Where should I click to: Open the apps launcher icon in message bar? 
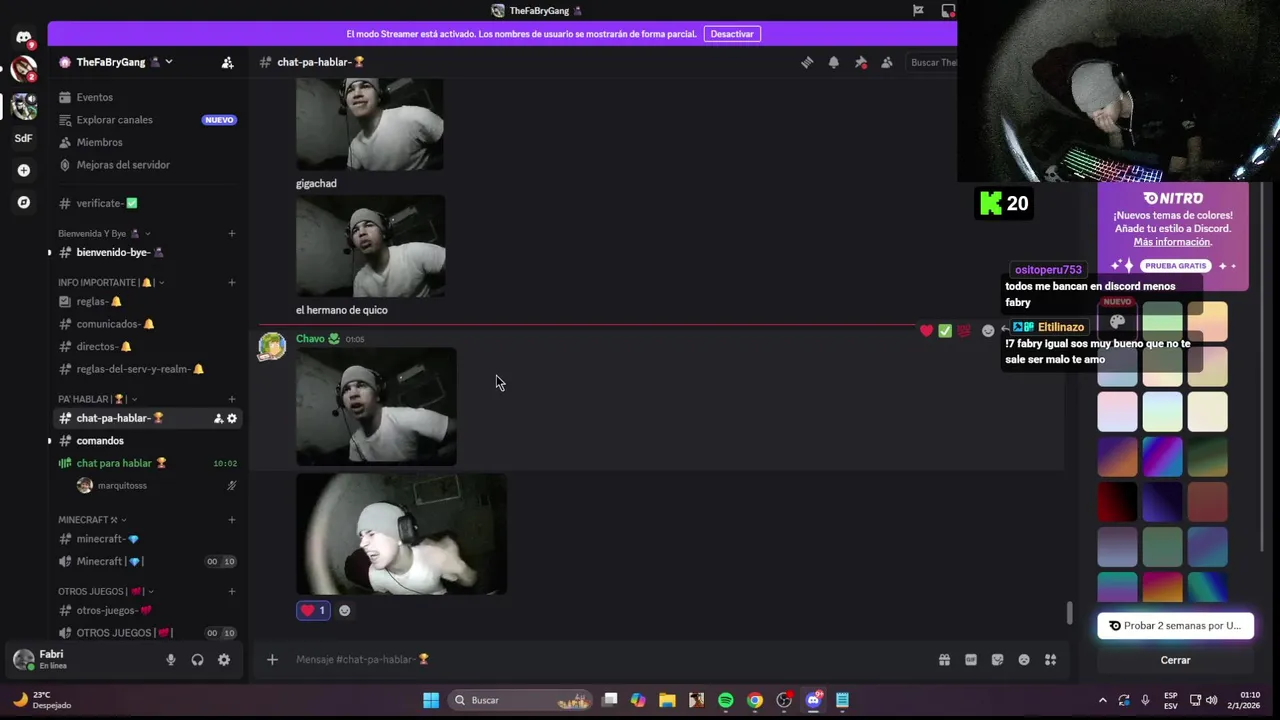1050,659
